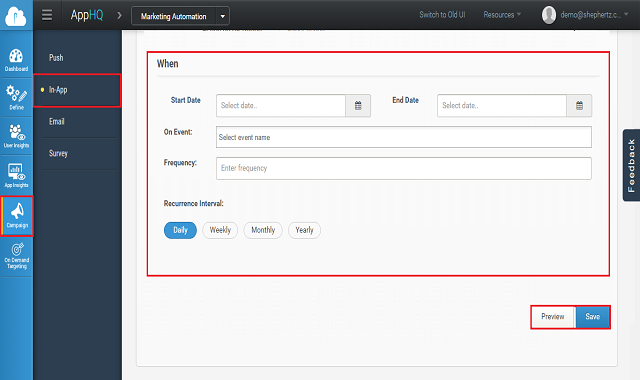
Task: Click the ShepHertz cloud logo
Action: pyautogui.click(x=16, y=16)
